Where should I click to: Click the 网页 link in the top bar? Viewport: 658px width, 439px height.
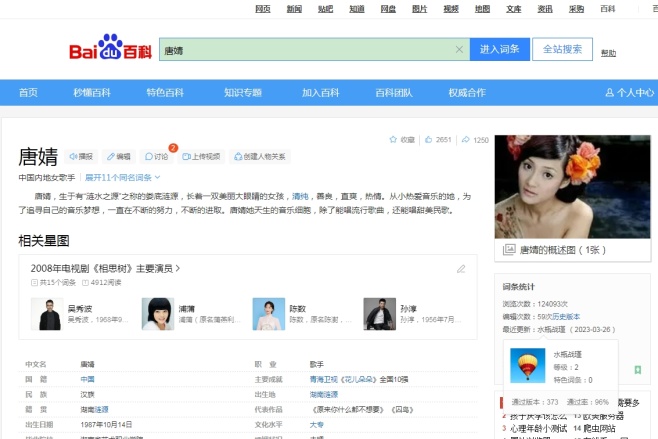[x=263, y=8]
